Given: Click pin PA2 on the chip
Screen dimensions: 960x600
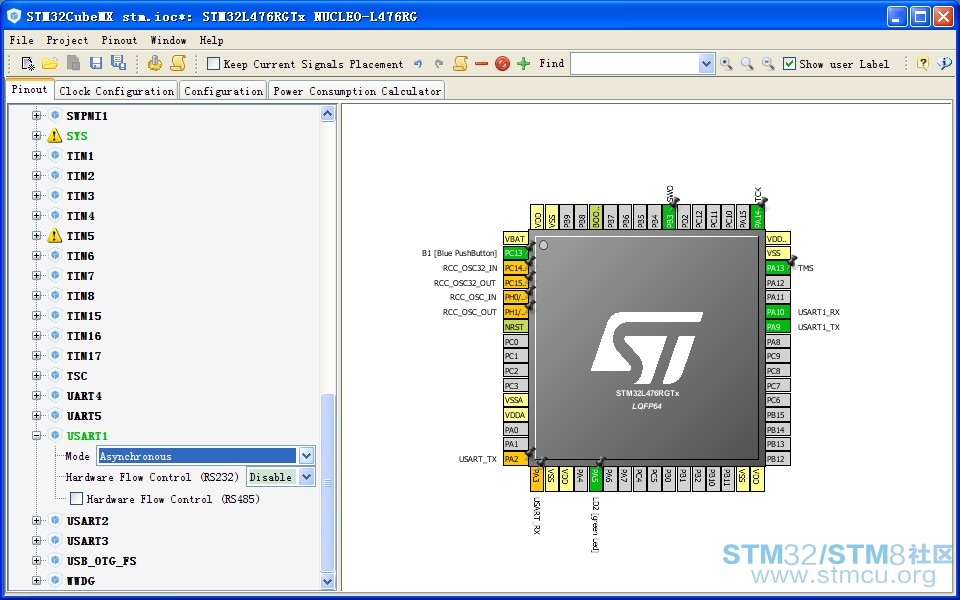Looking at the screenshot, I should pos(515,459).
